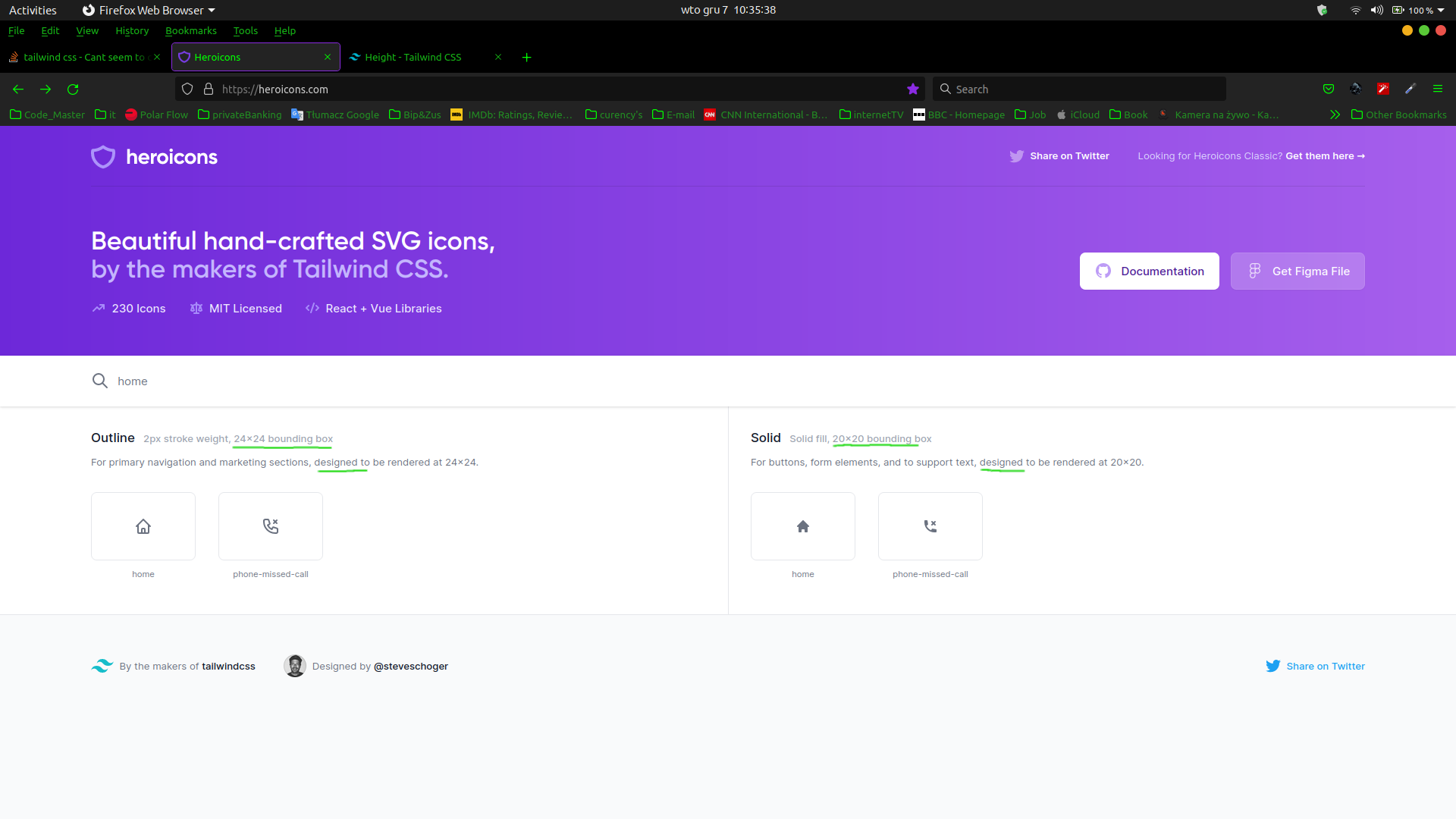The image size is (1456, 819).
Task: Open the system status menu arrow
Action: coord(1441,10)
